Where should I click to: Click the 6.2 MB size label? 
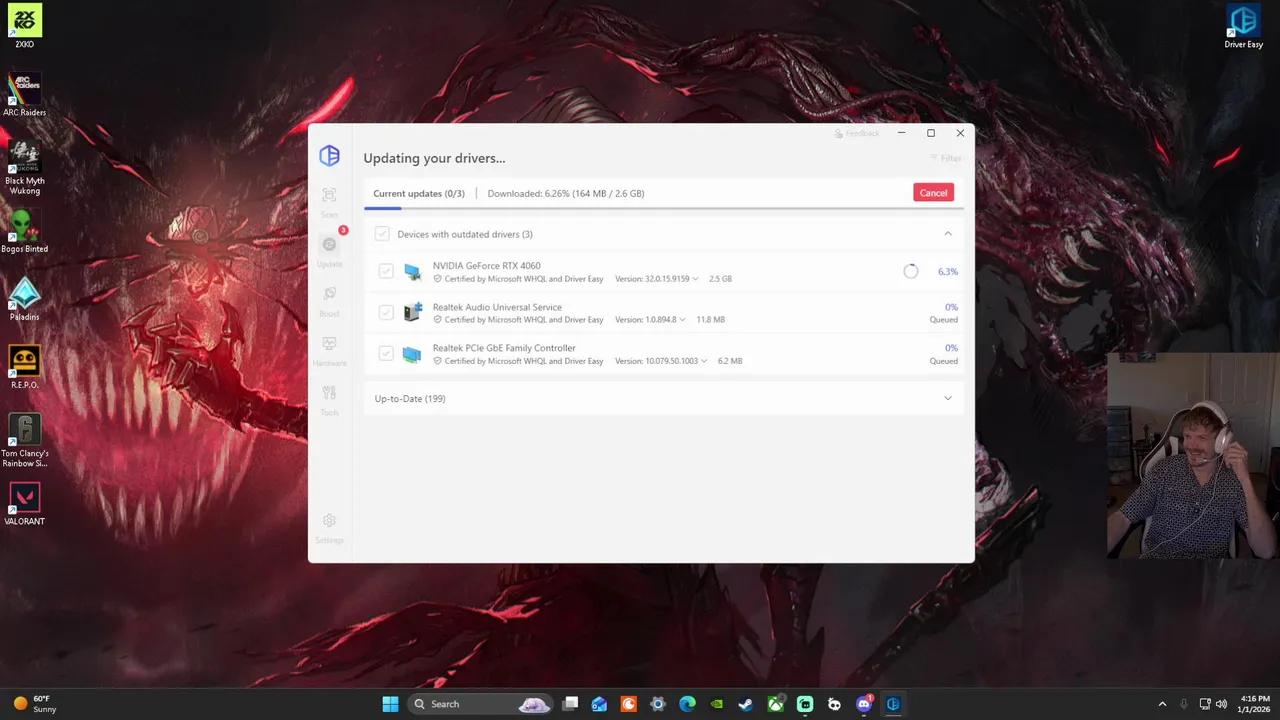pyautogui.click(x=730, y=361)
